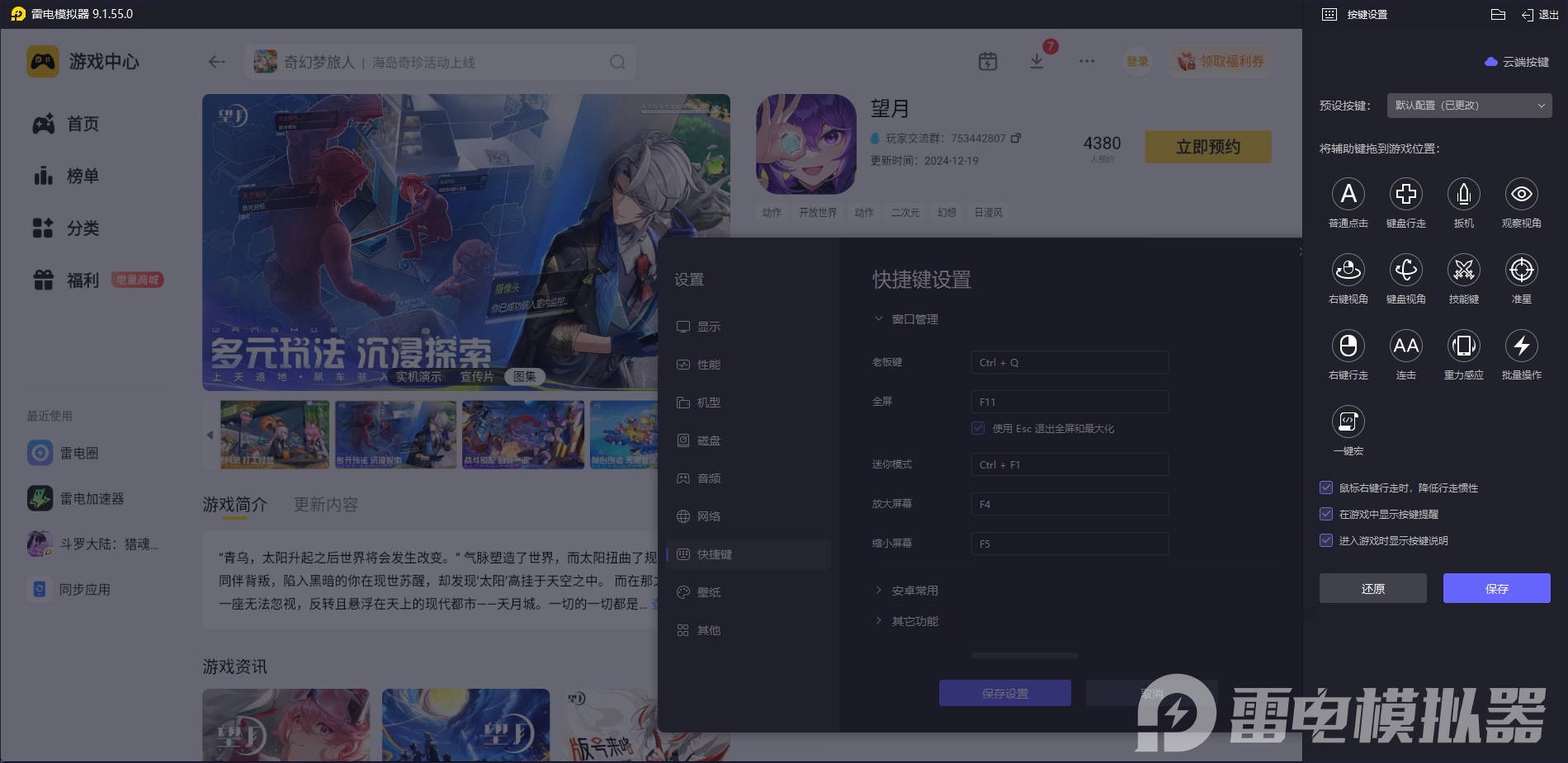Open the 壁纸 settings section
The image size is (1568, 763).
[x=749, y=592]
